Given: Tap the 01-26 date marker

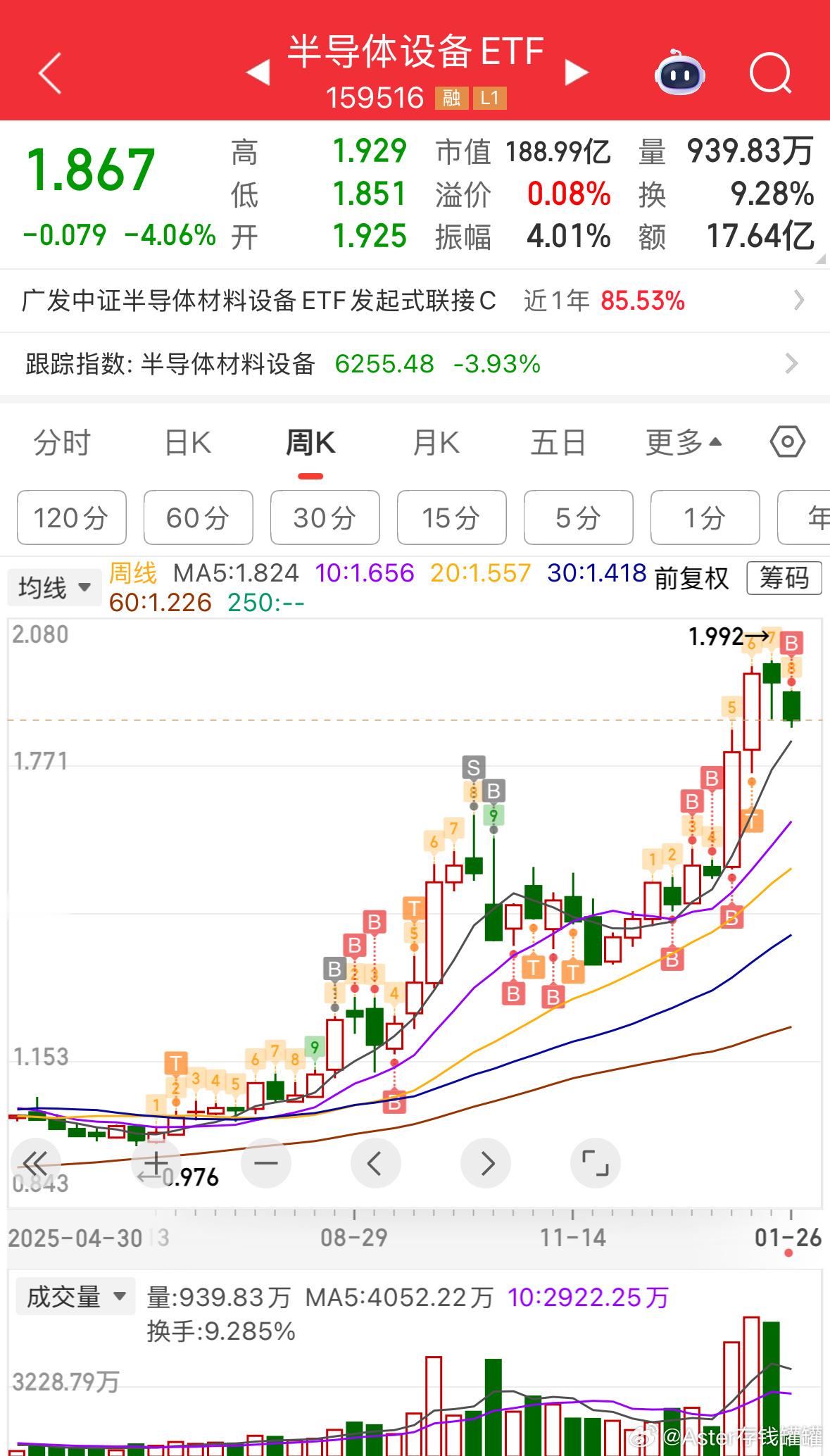Looking at the screenshot, I should coord(788,1237).
